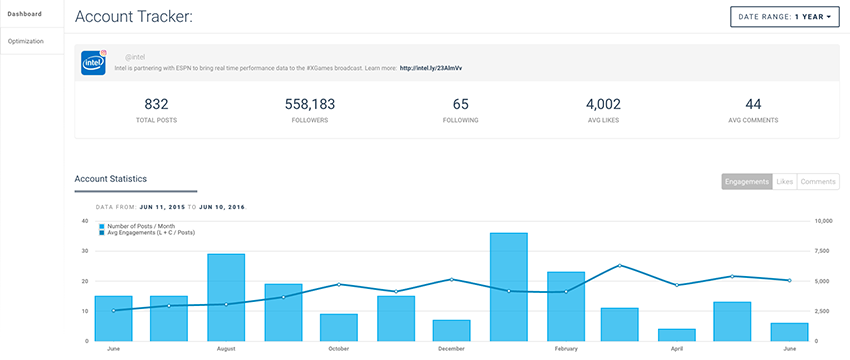
Task: Click the highest engagement line point in March
Action: coord(620,266)
